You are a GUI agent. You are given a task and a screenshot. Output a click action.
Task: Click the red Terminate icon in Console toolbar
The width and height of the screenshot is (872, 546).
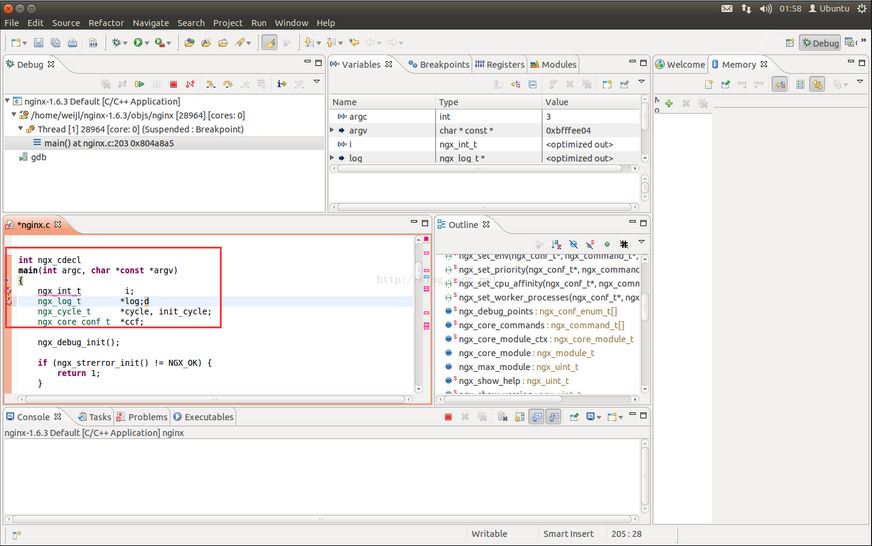[448, 416]
